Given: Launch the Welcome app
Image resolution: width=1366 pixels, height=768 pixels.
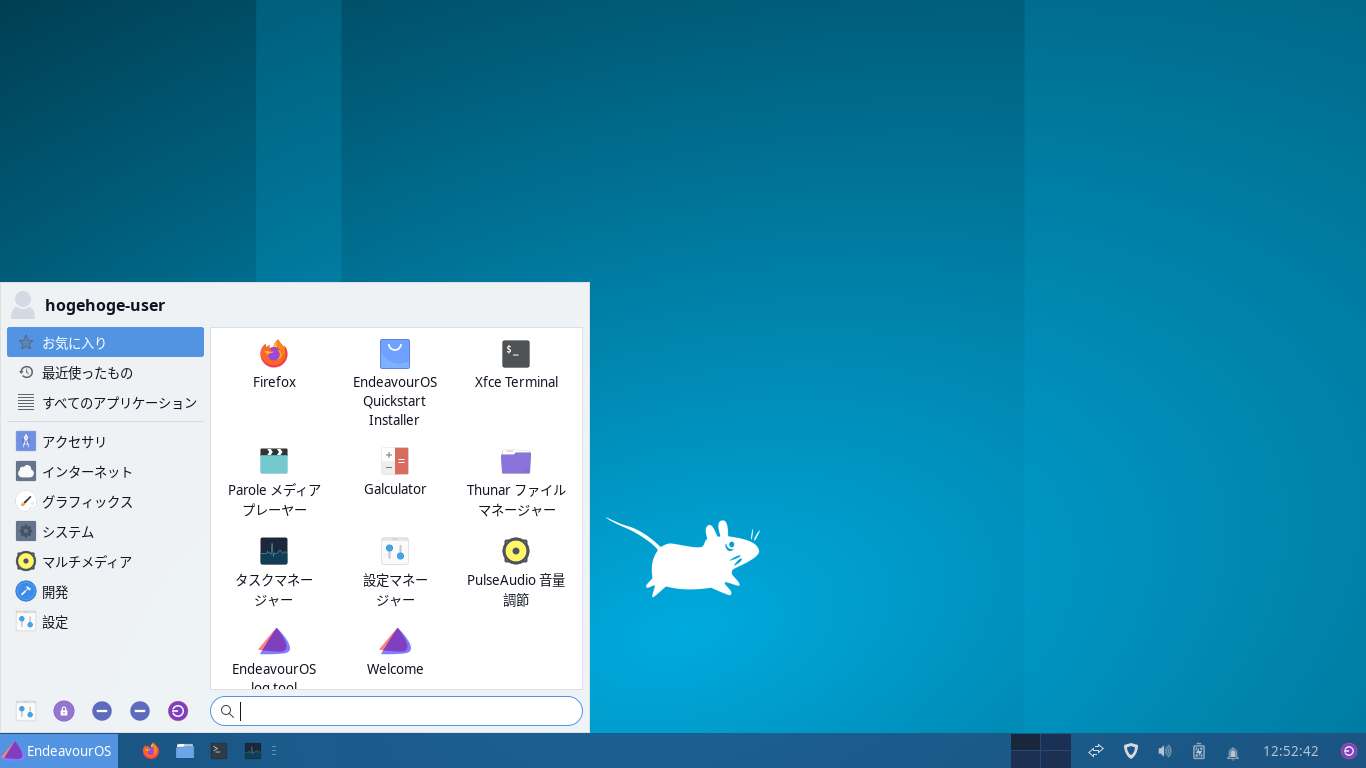Looking at the screenshot, I should (395, 652).
